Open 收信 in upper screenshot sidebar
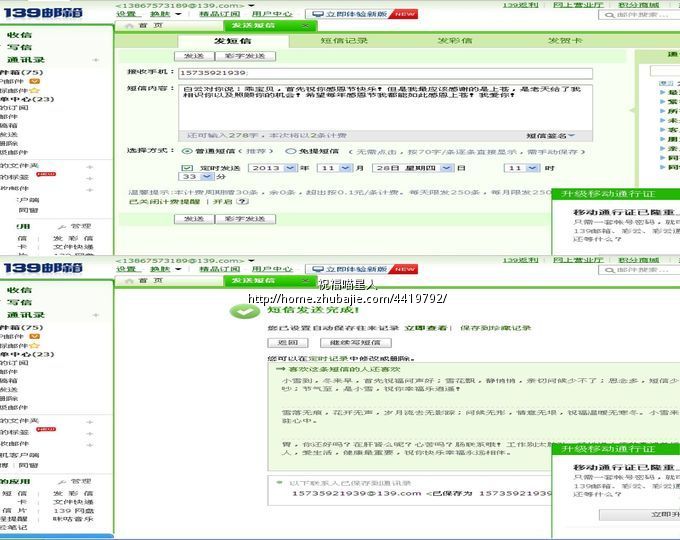This screenshot has width=680, height=540. 20,35
